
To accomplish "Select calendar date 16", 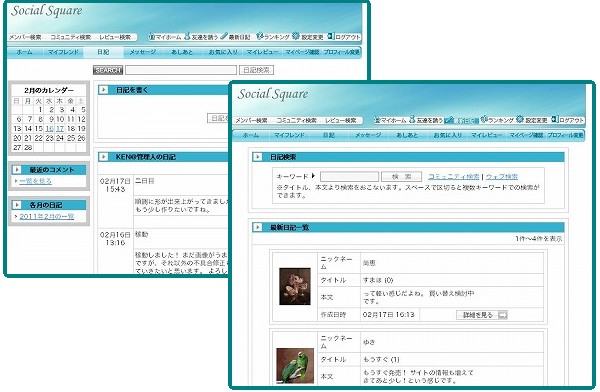I will (x=49, y=129).
